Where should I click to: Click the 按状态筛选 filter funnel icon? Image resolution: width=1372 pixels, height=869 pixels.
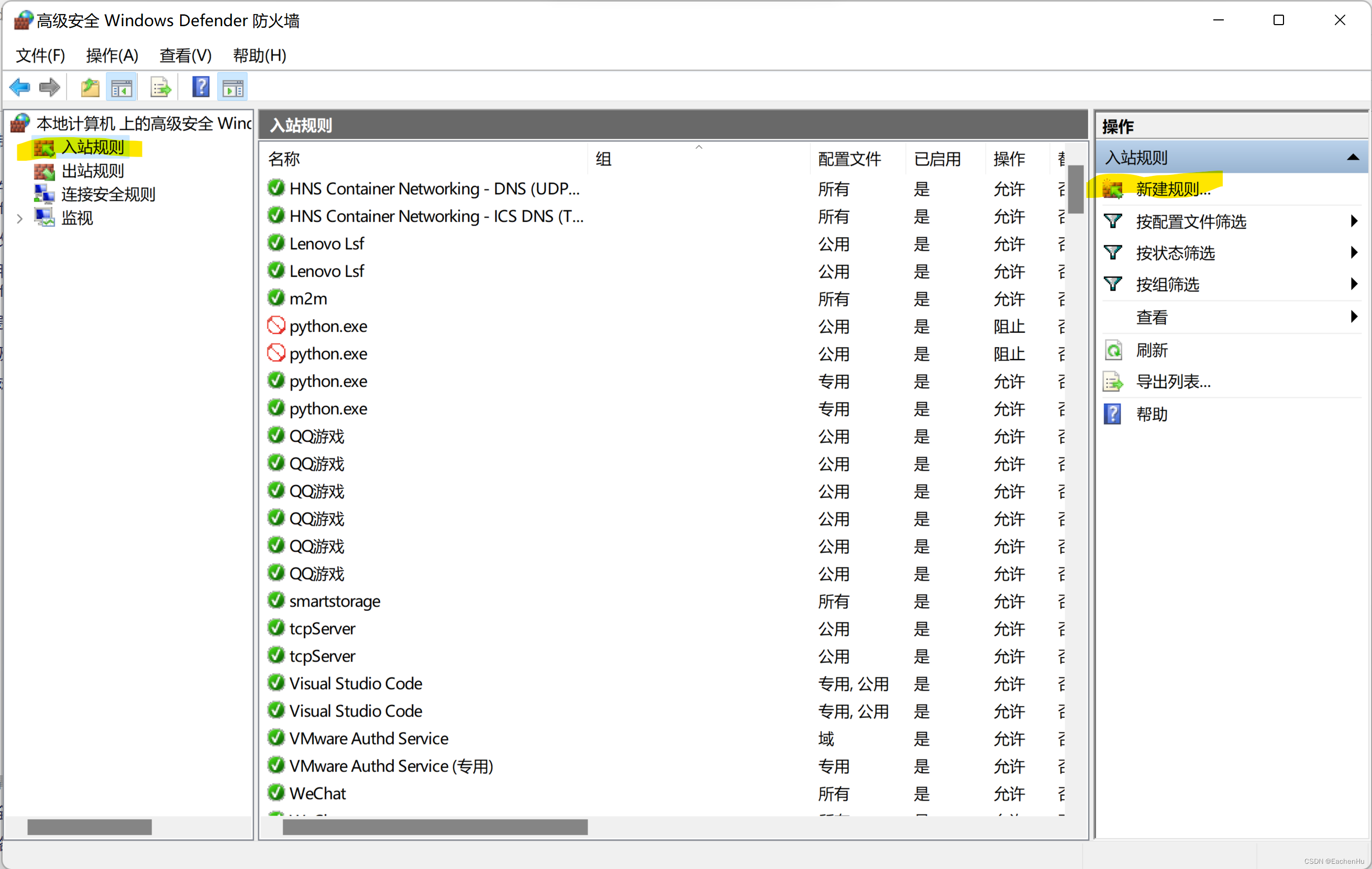pos(1113,252)
